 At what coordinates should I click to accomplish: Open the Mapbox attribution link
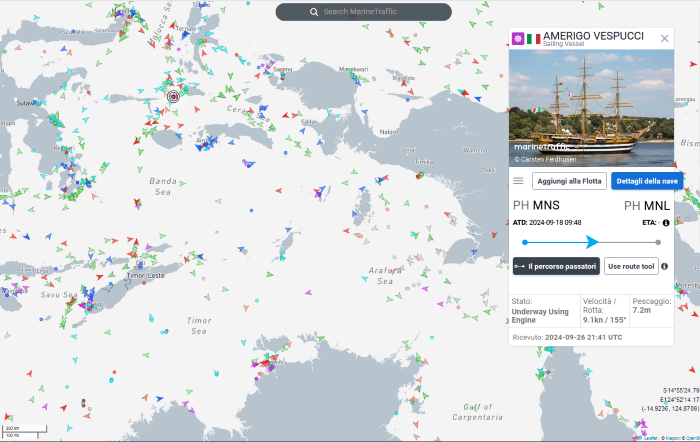coord(671,438)
